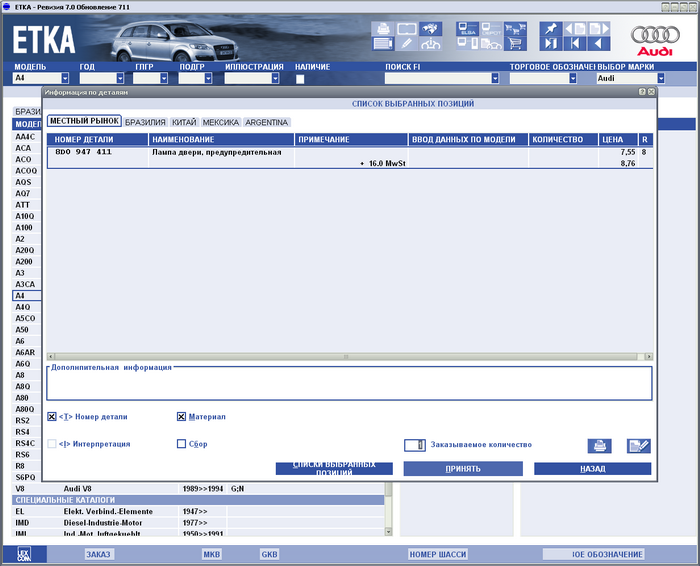Screen dimensions: 700x566
Task: Open the ГлГр dropdown
Action: point(164,78)
